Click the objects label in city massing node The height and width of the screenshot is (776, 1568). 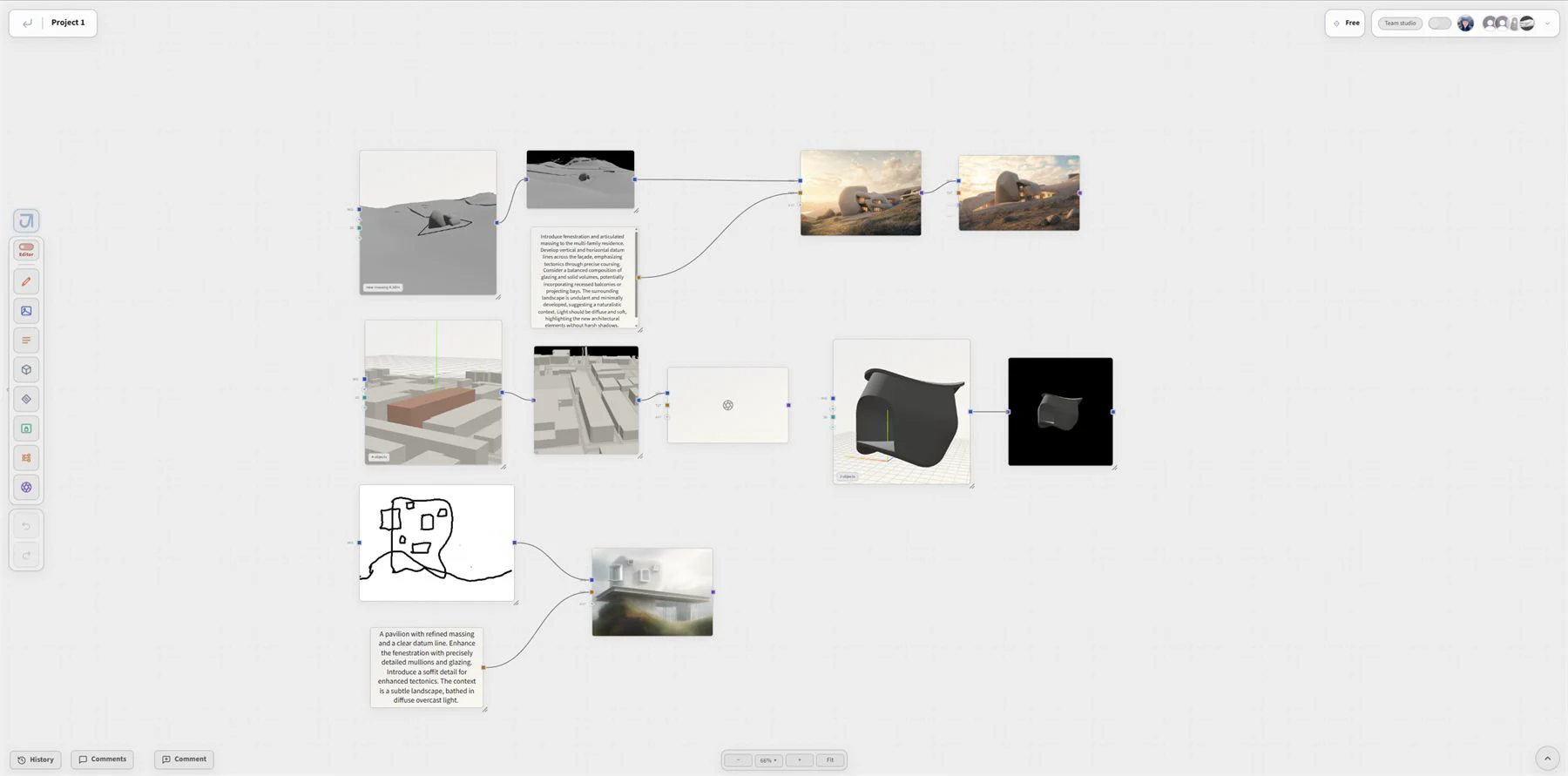pos(379,456)
